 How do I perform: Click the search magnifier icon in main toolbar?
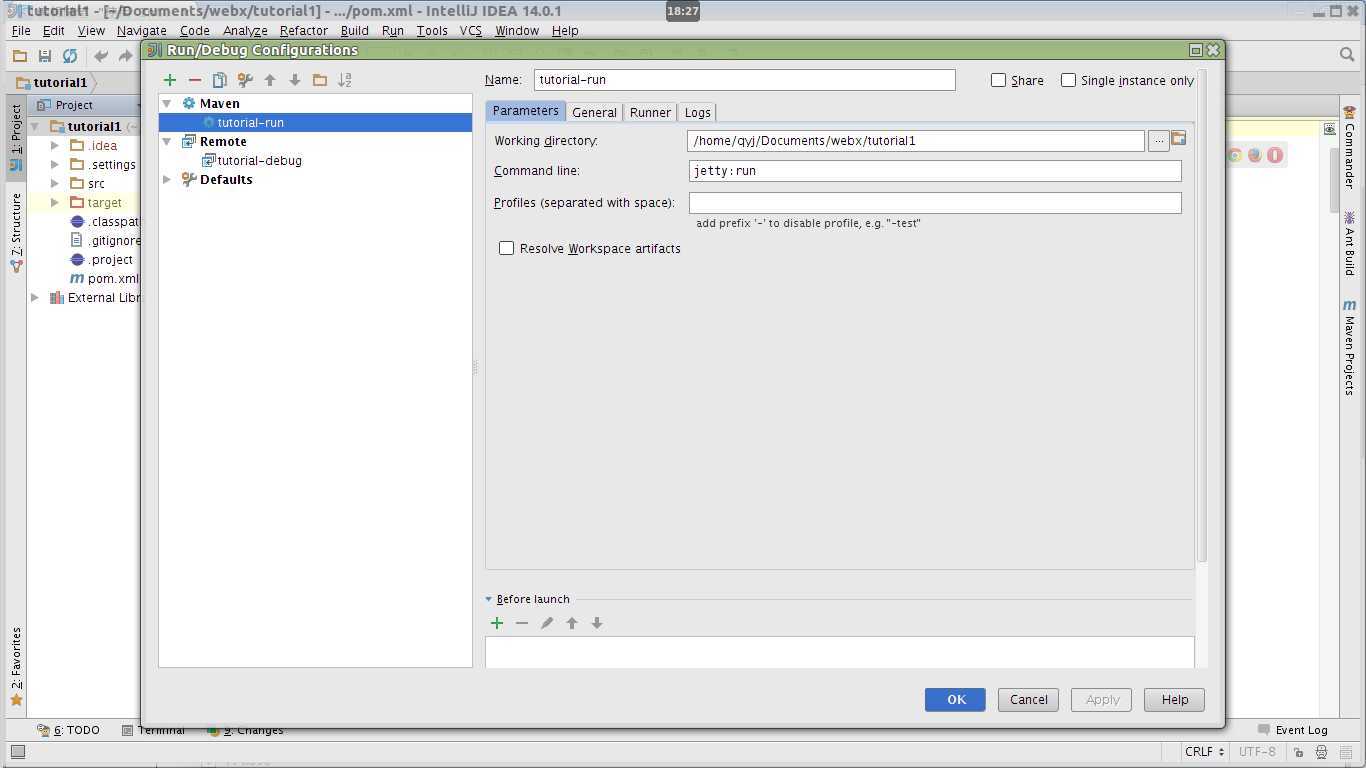pos(1347,55)
